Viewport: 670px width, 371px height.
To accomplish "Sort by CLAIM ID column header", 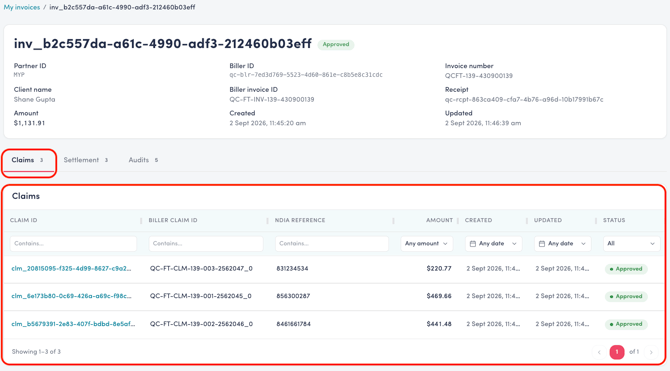I will [x=24, y=220].
